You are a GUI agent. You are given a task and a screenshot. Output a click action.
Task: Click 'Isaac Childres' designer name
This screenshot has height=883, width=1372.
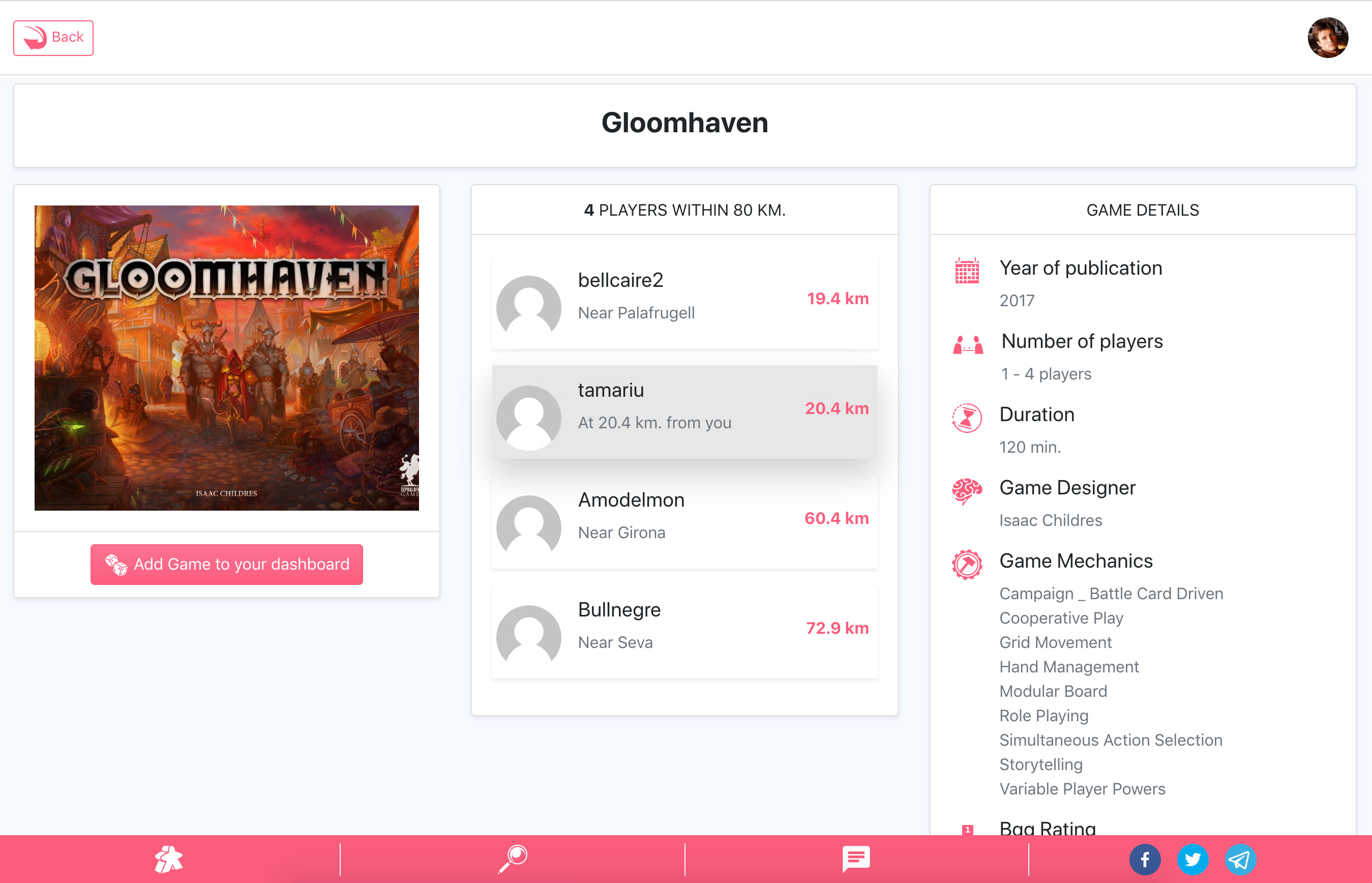(1051, 520)
